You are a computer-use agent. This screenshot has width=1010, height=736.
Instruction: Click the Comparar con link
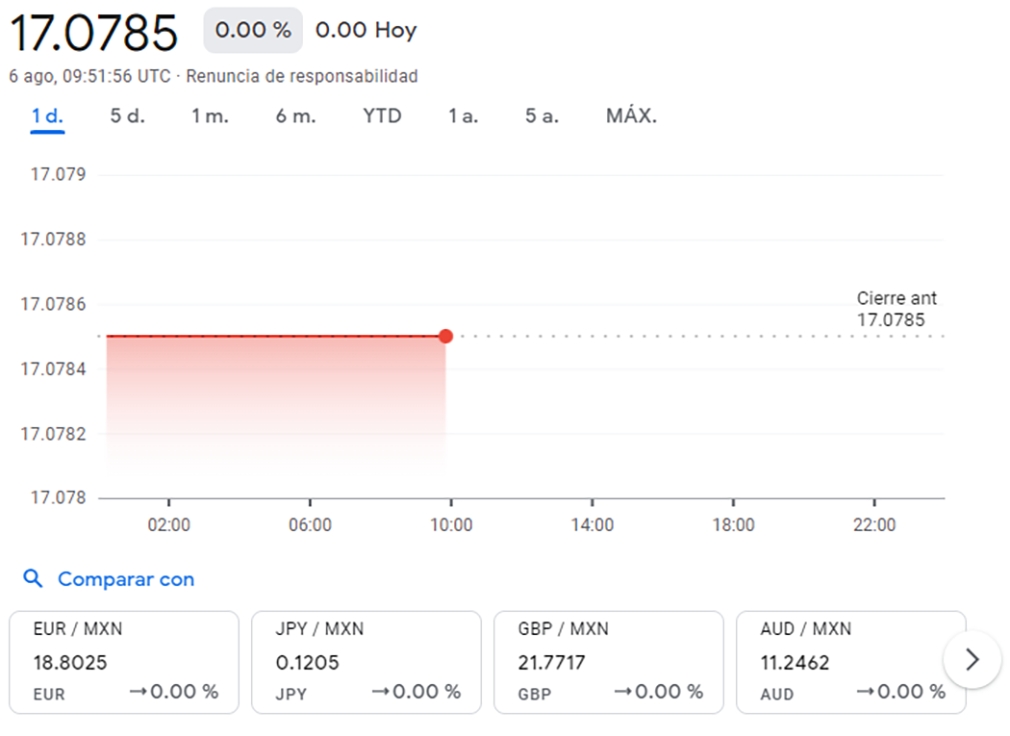(x=126, y=579)
